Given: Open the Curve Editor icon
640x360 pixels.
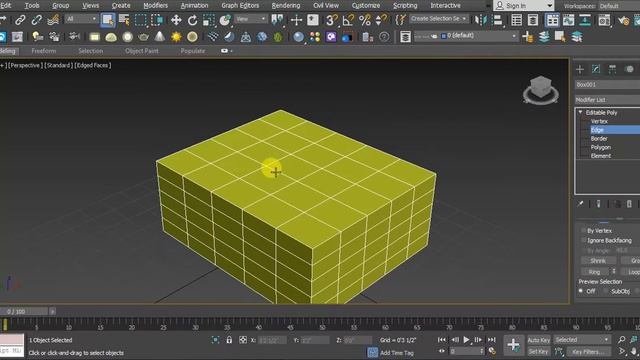Looking at the screenshot, I should 569,20.
